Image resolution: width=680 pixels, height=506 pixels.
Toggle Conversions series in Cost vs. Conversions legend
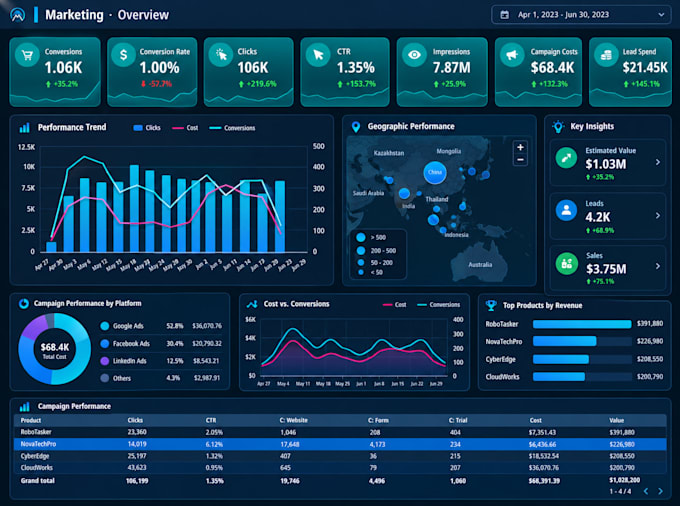[438, 305]
